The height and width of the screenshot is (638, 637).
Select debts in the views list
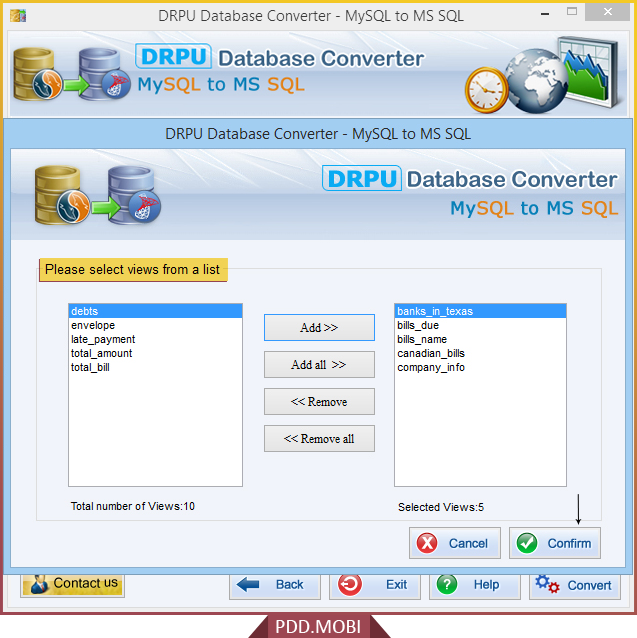pyautogui.click(x=155, y=311)
